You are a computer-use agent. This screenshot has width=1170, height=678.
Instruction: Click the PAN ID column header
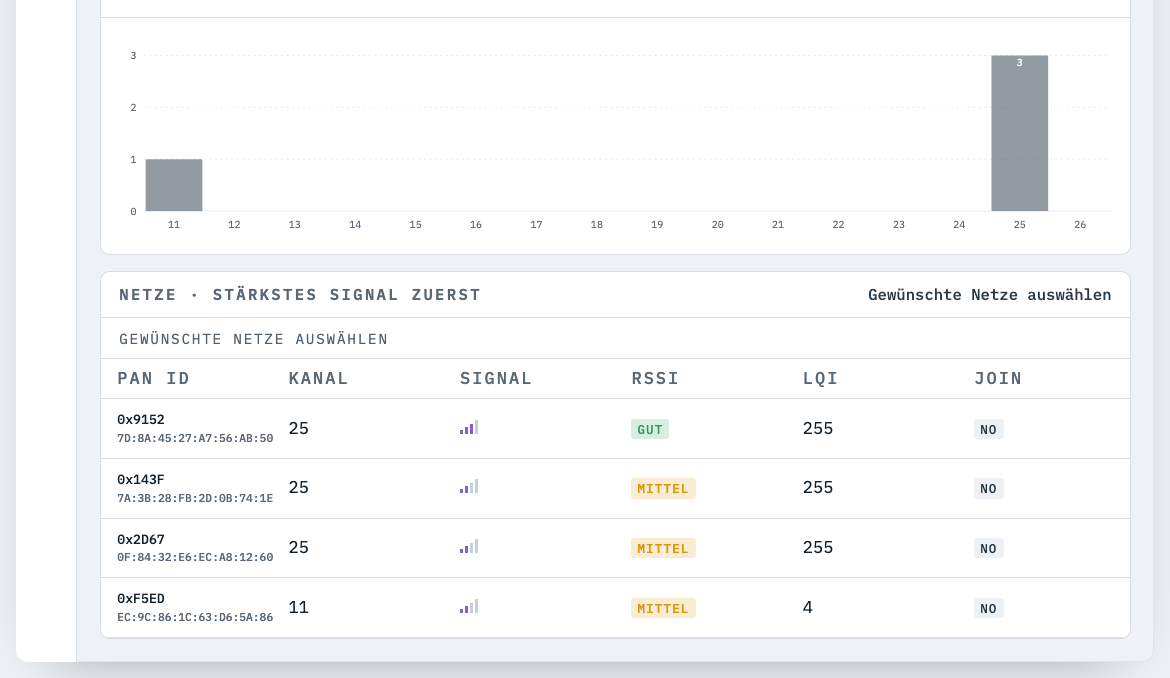(154, 378)
